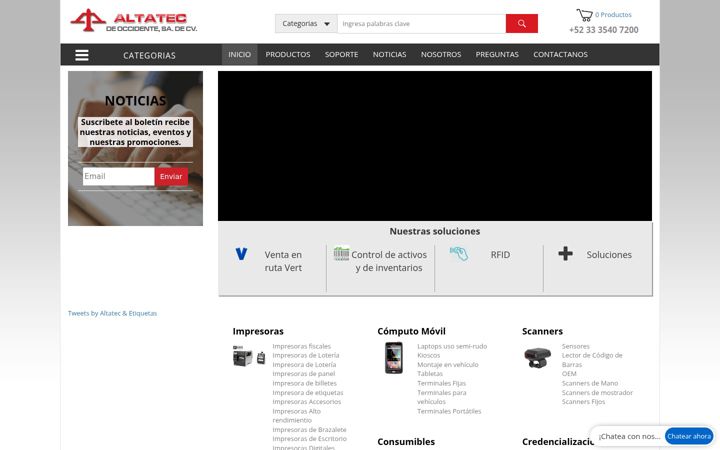Open Scanners de Mano link
The width and height of the screenshot is (720, 450).
590,383
